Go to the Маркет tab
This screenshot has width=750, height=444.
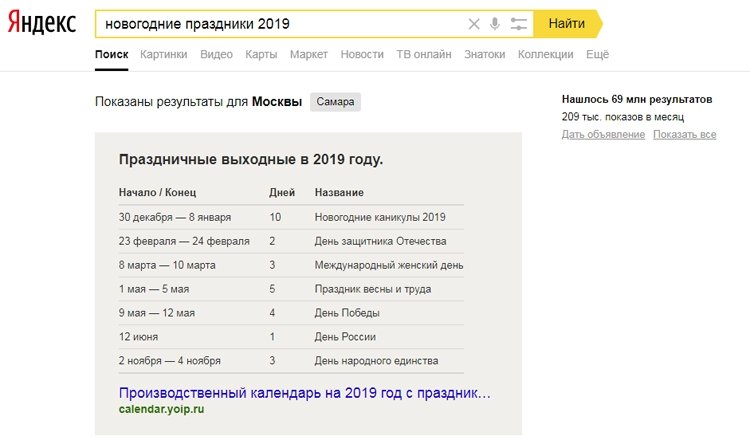309,55
